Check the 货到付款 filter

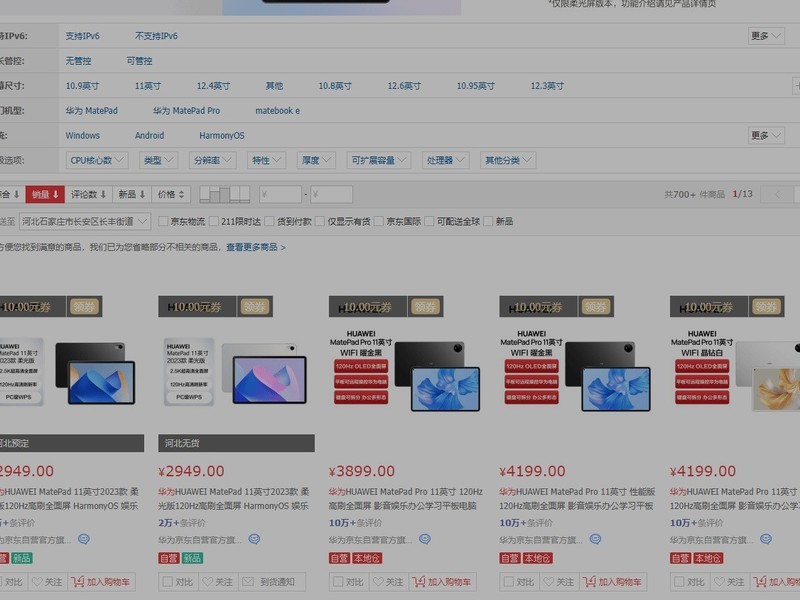click(269, 221)
